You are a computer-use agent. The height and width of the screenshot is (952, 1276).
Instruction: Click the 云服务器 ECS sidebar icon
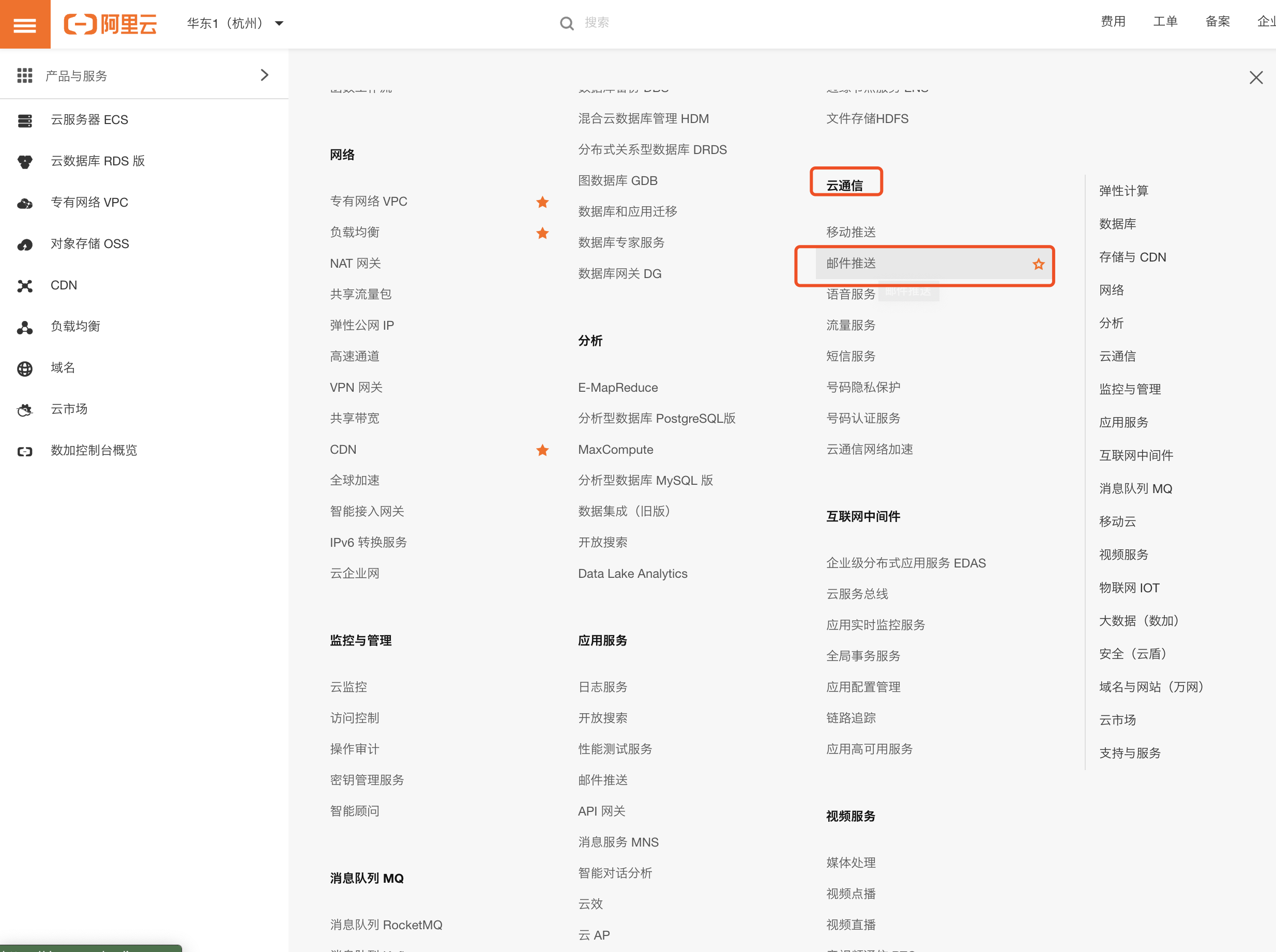pos(25,120)
